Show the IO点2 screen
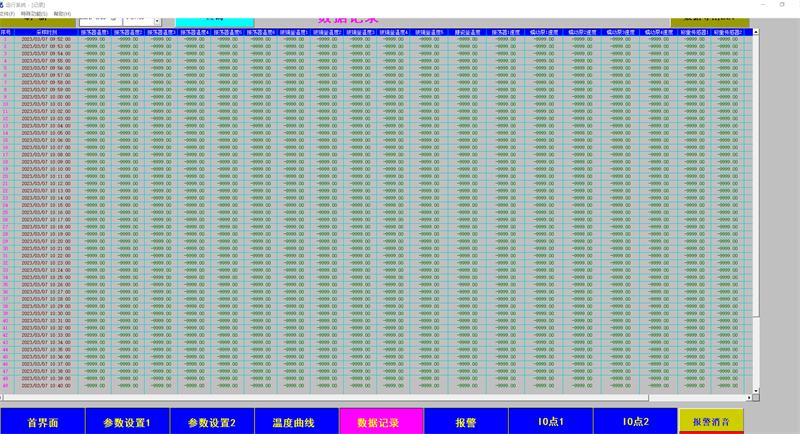 click(635, 422)
